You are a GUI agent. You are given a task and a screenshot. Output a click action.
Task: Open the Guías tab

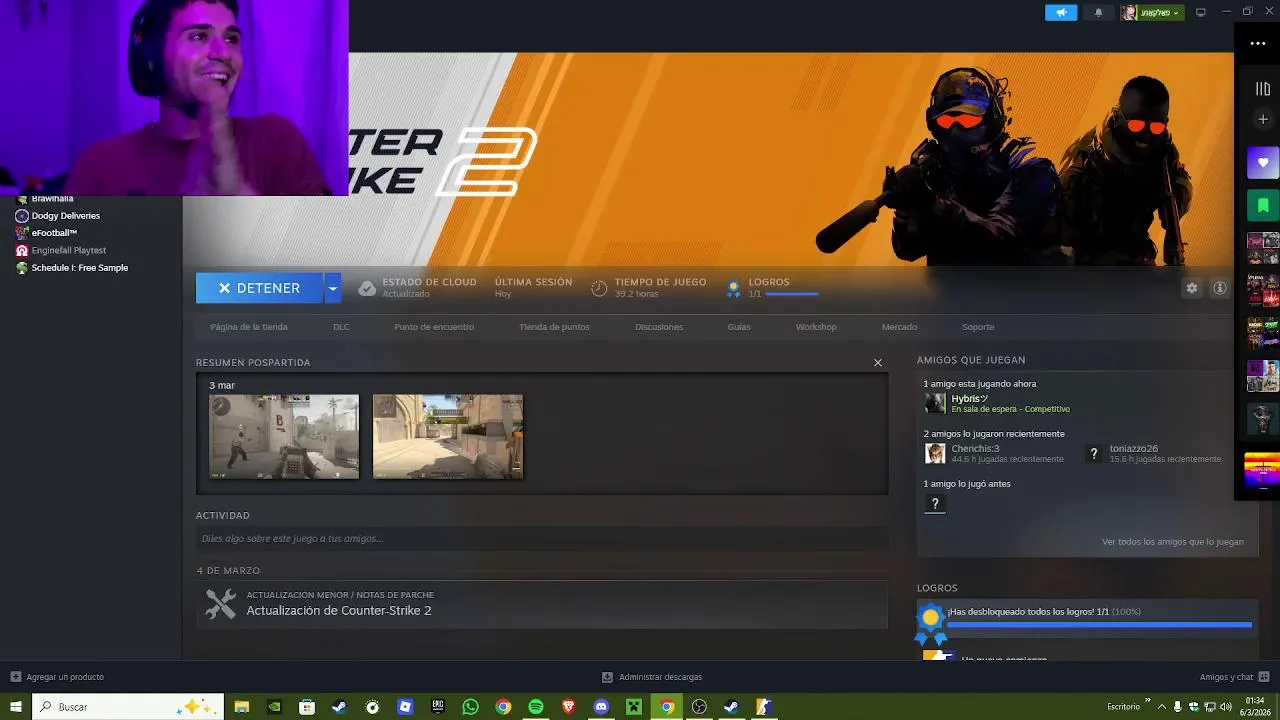point(739,327)
